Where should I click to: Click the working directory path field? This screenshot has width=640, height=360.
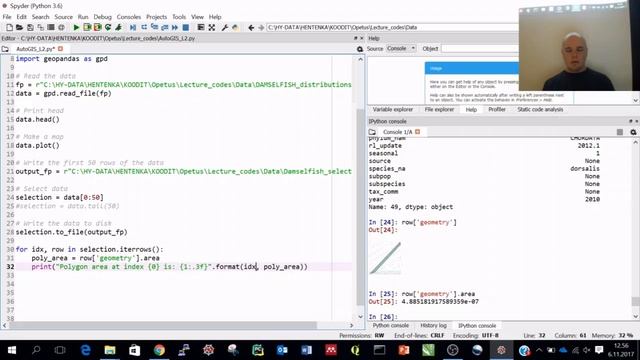coord(392,27)
